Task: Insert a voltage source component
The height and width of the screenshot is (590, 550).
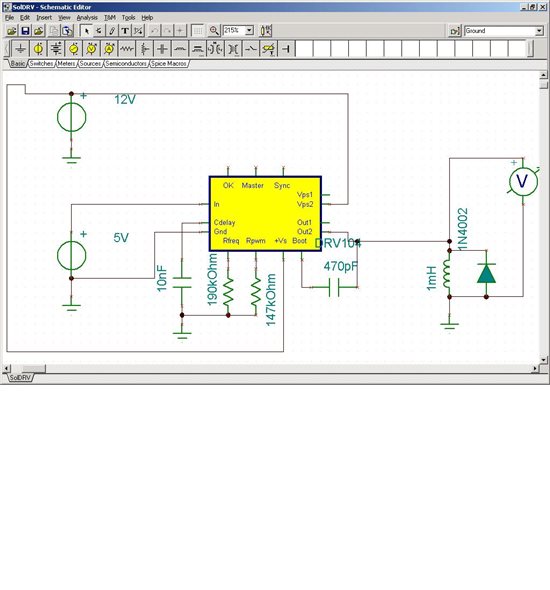Action: coord(38,49)
